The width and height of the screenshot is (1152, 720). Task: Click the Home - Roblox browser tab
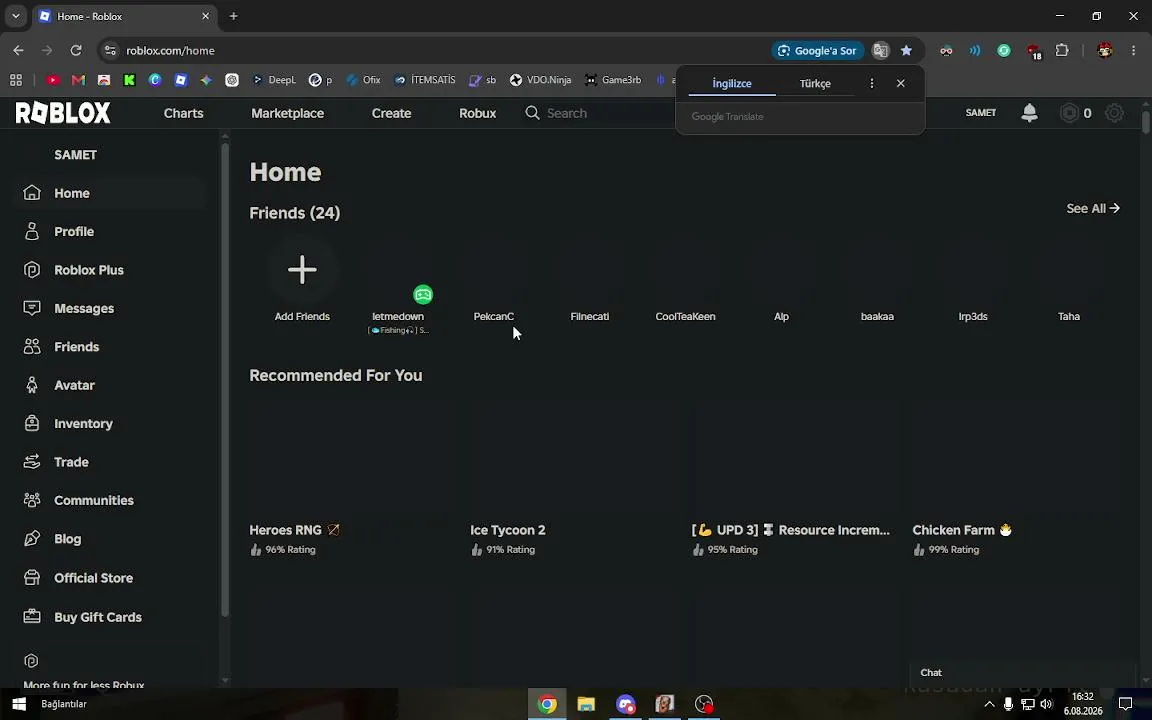click(123, 16)
